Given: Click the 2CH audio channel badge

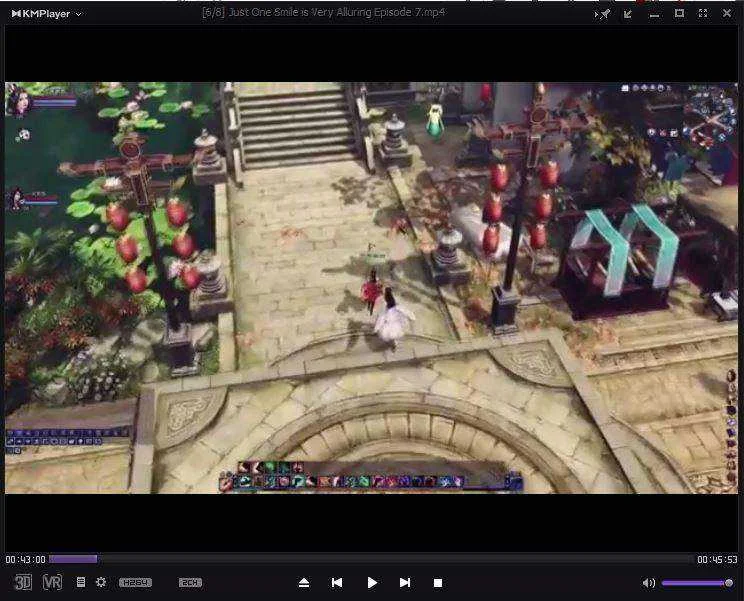Looking at the screenshot, I should tap(190, 582).
